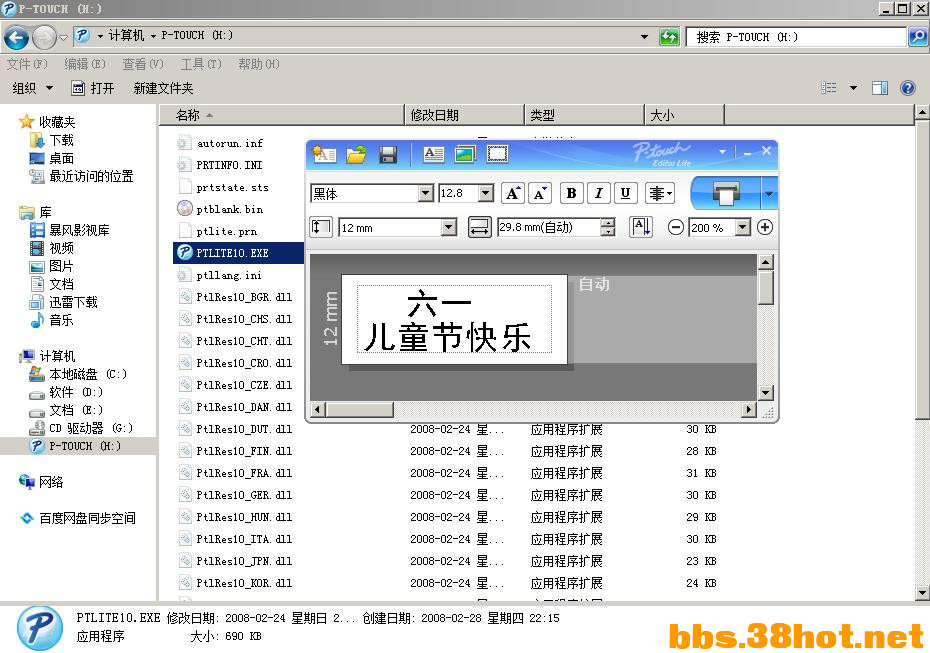This screenshot has width=930, height=653.
Task: Open the 12 mm tape width dropdown
Action: coord(449,228)
